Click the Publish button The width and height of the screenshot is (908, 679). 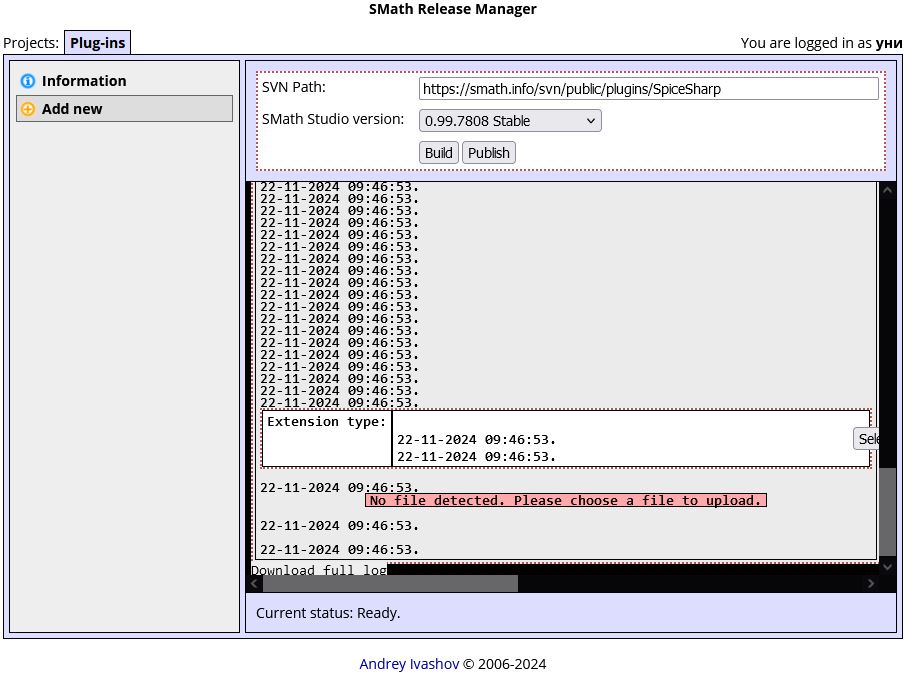click(488, 152)
